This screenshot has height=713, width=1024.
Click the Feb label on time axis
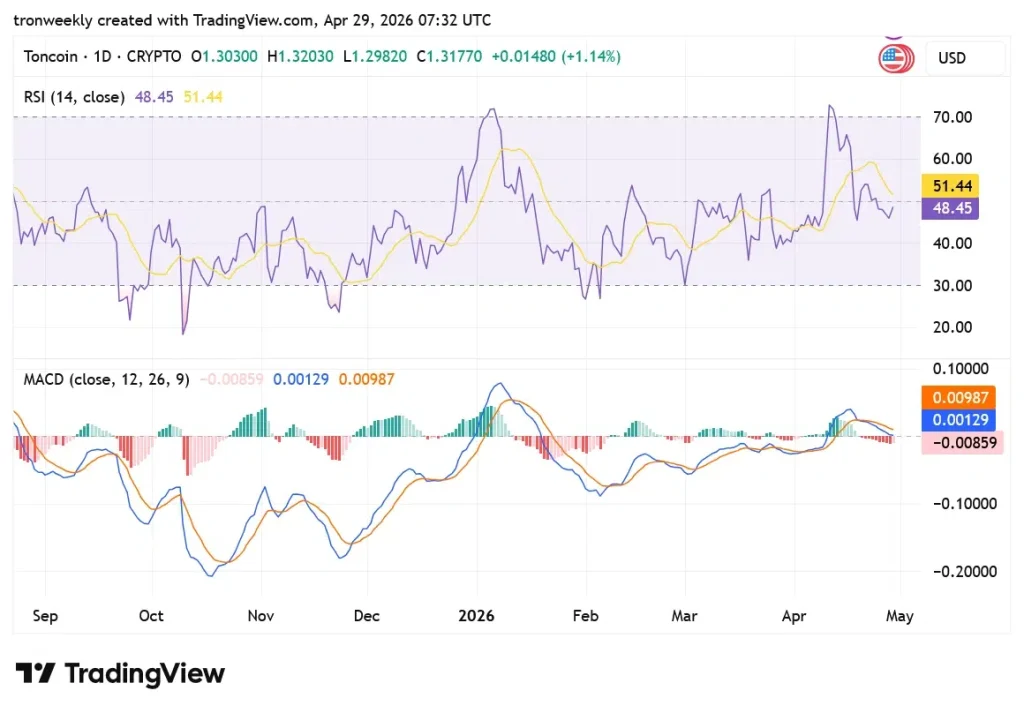[x=585, y=616]
